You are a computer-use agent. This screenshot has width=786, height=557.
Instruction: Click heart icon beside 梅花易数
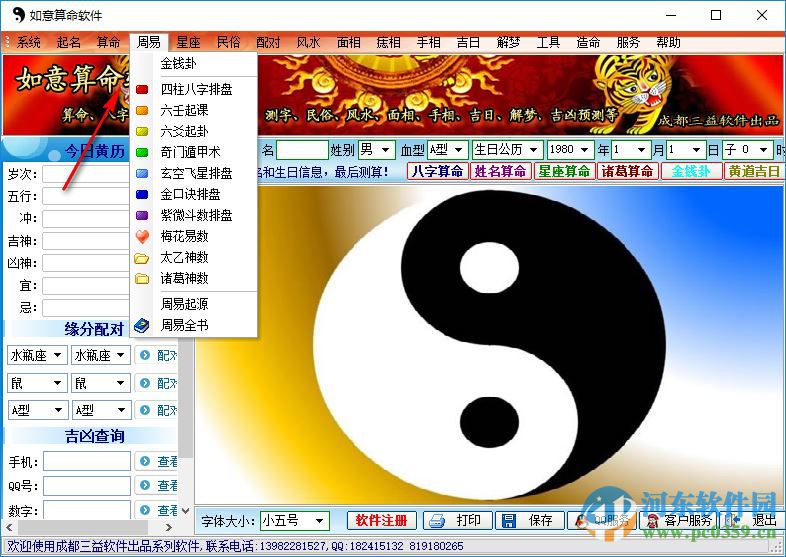142,237
